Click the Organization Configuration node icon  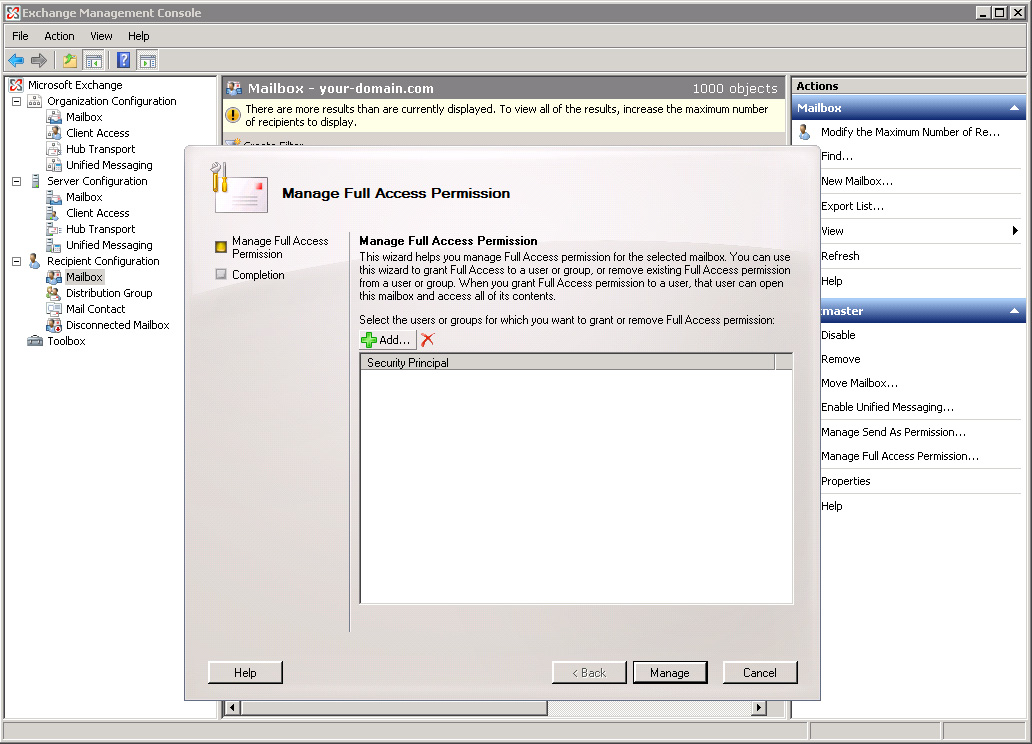pos(34,101)
